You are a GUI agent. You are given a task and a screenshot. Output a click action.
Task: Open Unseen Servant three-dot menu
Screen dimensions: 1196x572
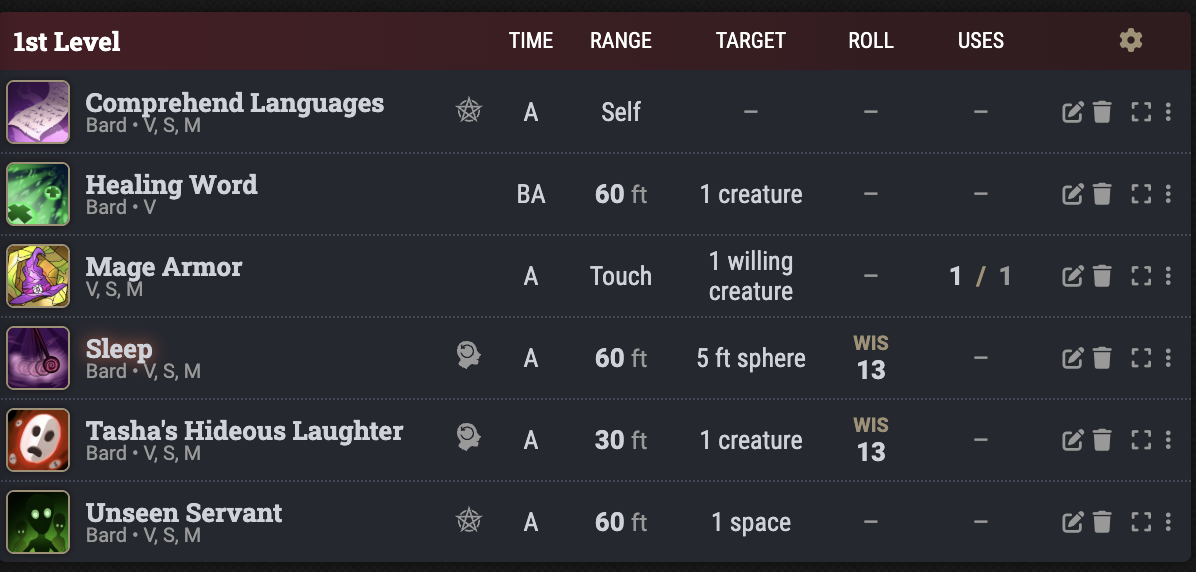tap(1168, 522)
